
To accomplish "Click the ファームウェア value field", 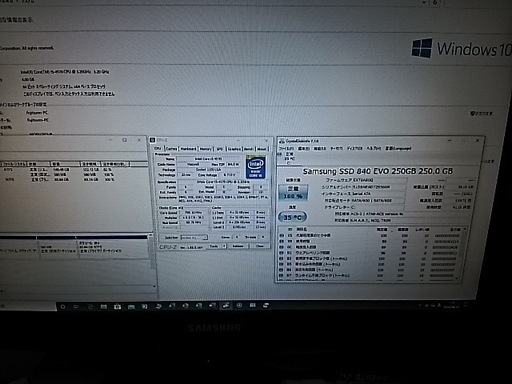I will (x=379, y=180).
